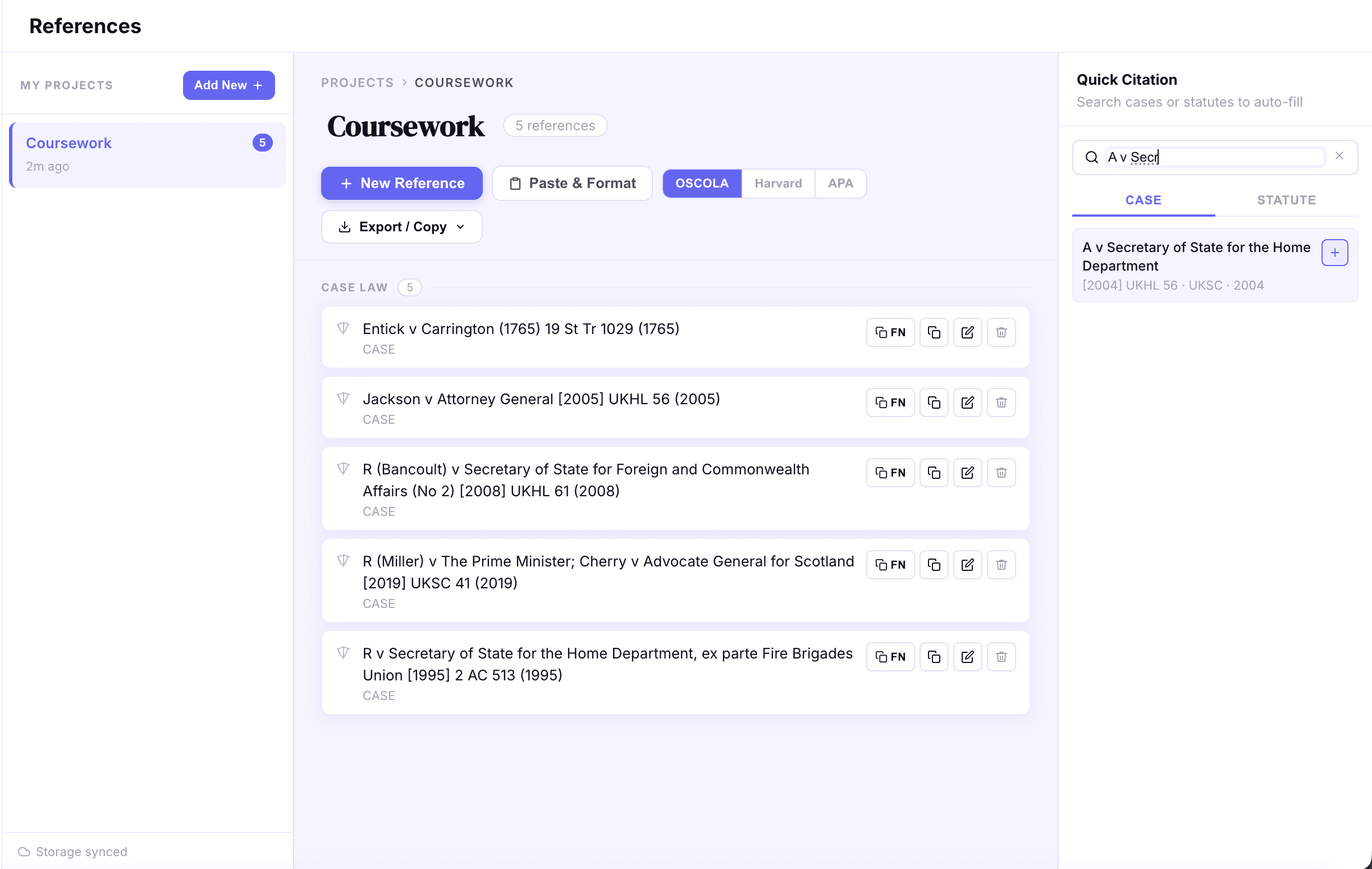This screenshot has height=869, width=1372.
Task: Copy the R (Miller) citation
Action: point(933,565)
